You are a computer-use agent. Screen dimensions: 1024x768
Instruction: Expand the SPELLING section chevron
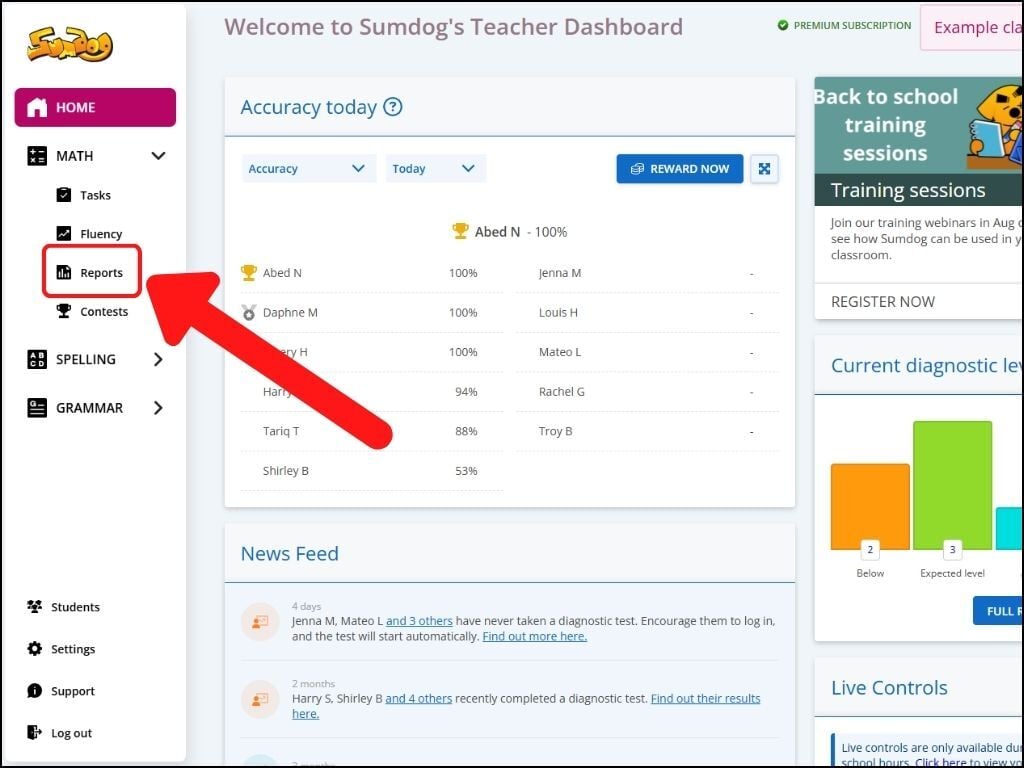tap(158, 359)
